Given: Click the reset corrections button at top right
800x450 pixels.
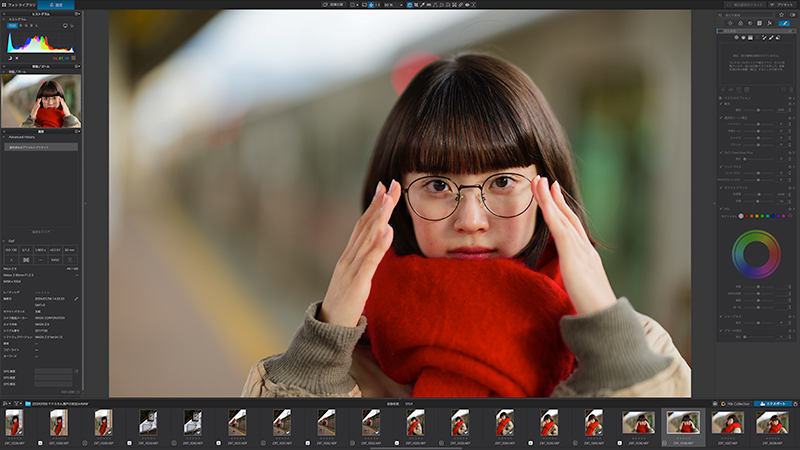Looking at the screenshot, I should tap(745, 5).
